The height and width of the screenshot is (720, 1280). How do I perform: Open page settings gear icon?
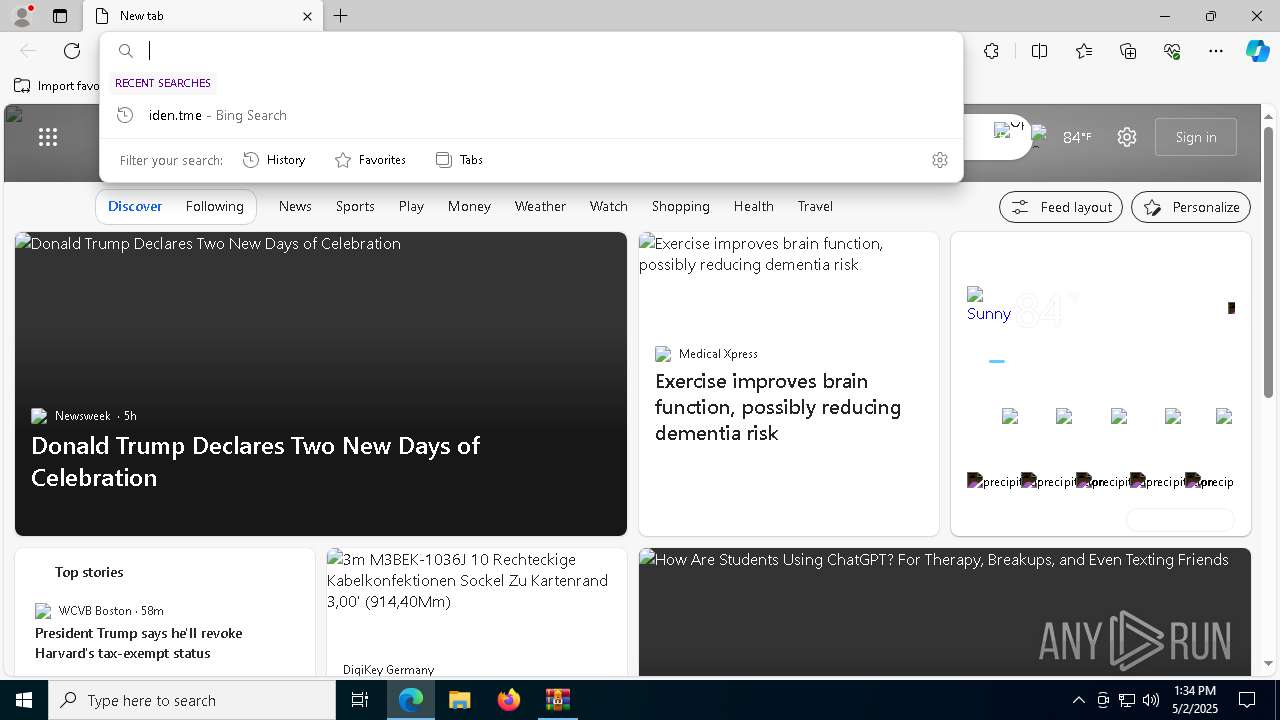click(1127, 137)
